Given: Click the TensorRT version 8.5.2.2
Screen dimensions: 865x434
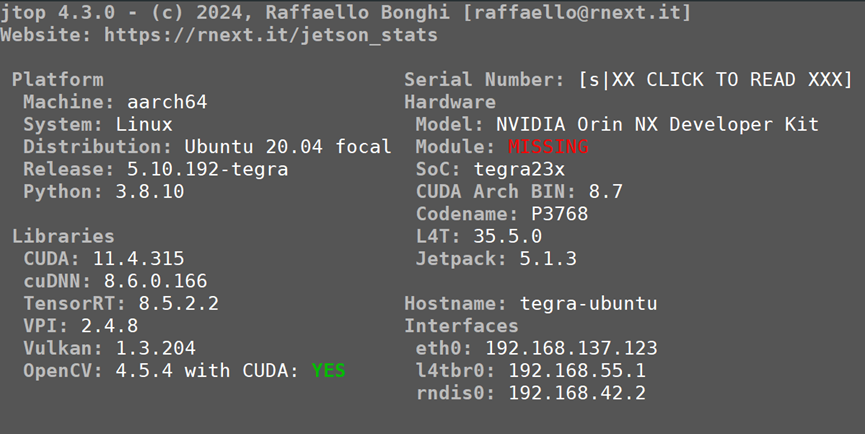Looking at the screenshot, I should tap(179, 303).
